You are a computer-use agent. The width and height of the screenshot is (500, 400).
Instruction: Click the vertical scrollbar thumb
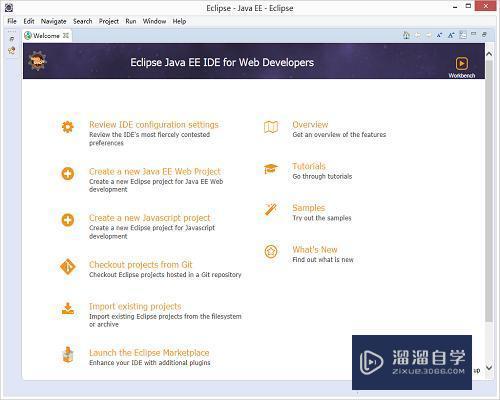click(x=489, y=190)
